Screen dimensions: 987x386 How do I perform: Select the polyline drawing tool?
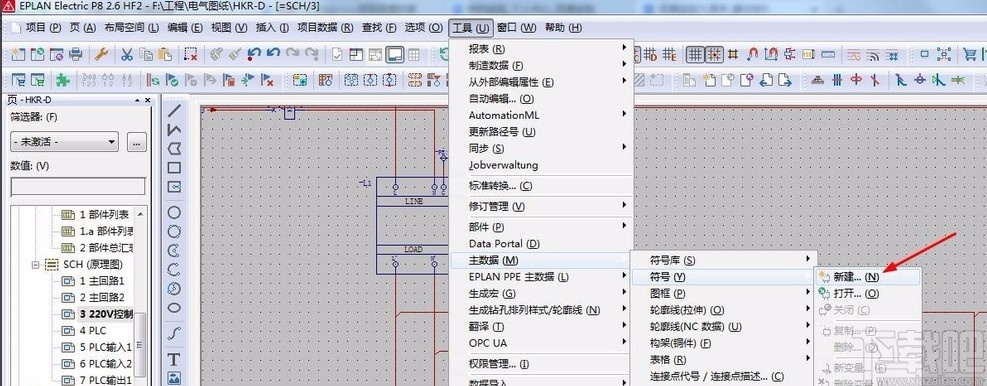pyautogui.click(x=174, y=130)
